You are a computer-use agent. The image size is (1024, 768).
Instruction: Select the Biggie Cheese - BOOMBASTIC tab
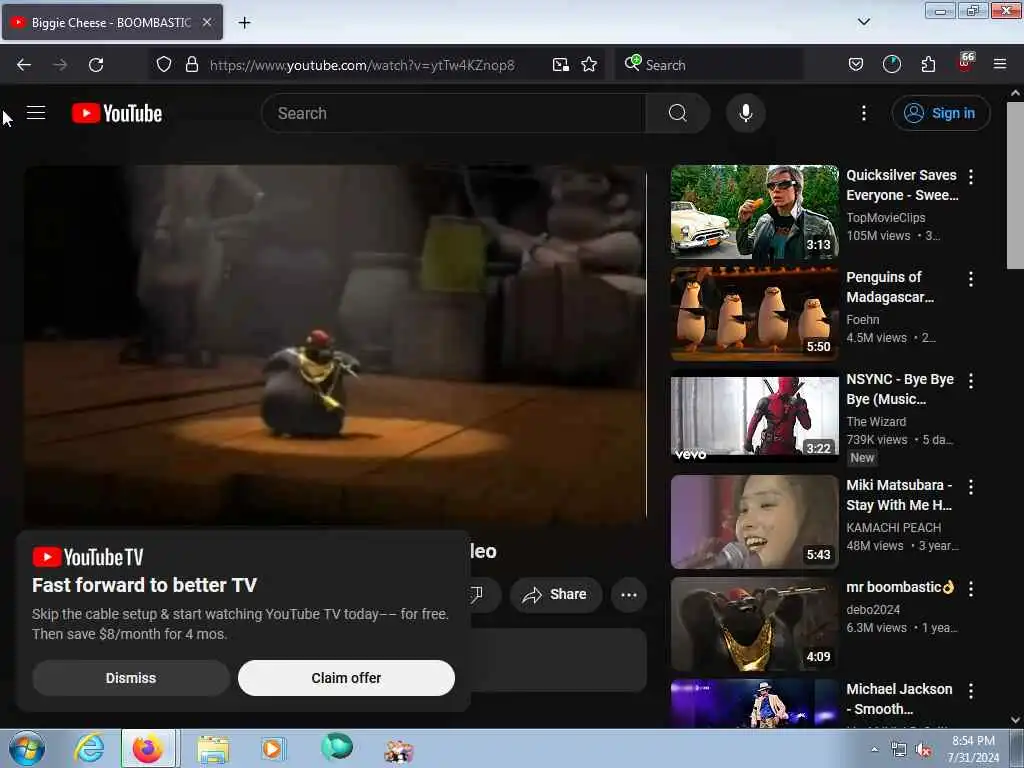[112, 22]
